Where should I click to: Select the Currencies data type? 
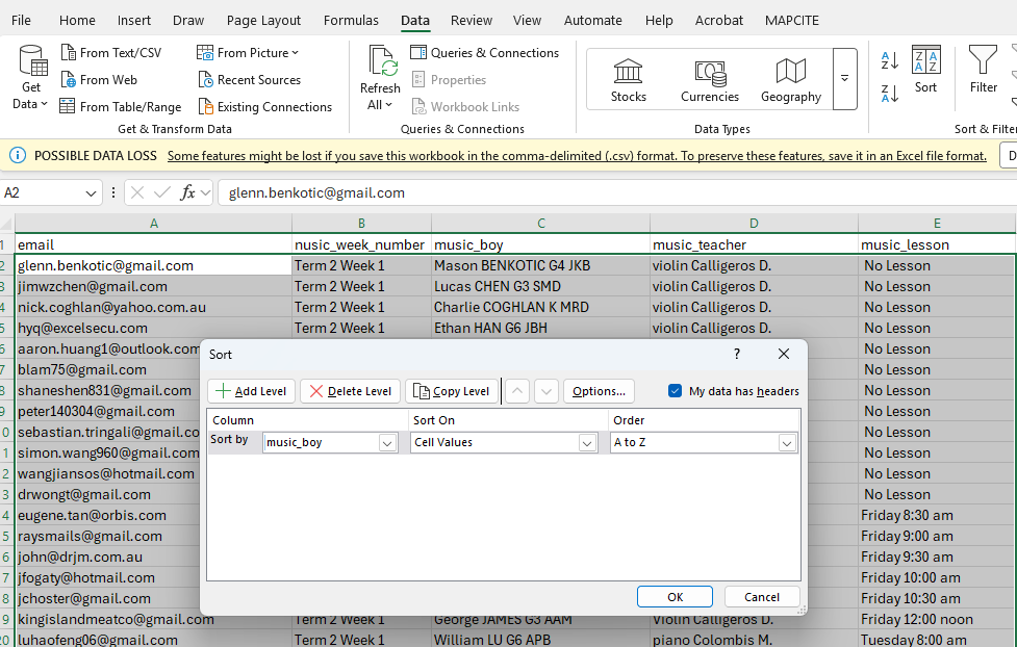click(x=710, y=80)
